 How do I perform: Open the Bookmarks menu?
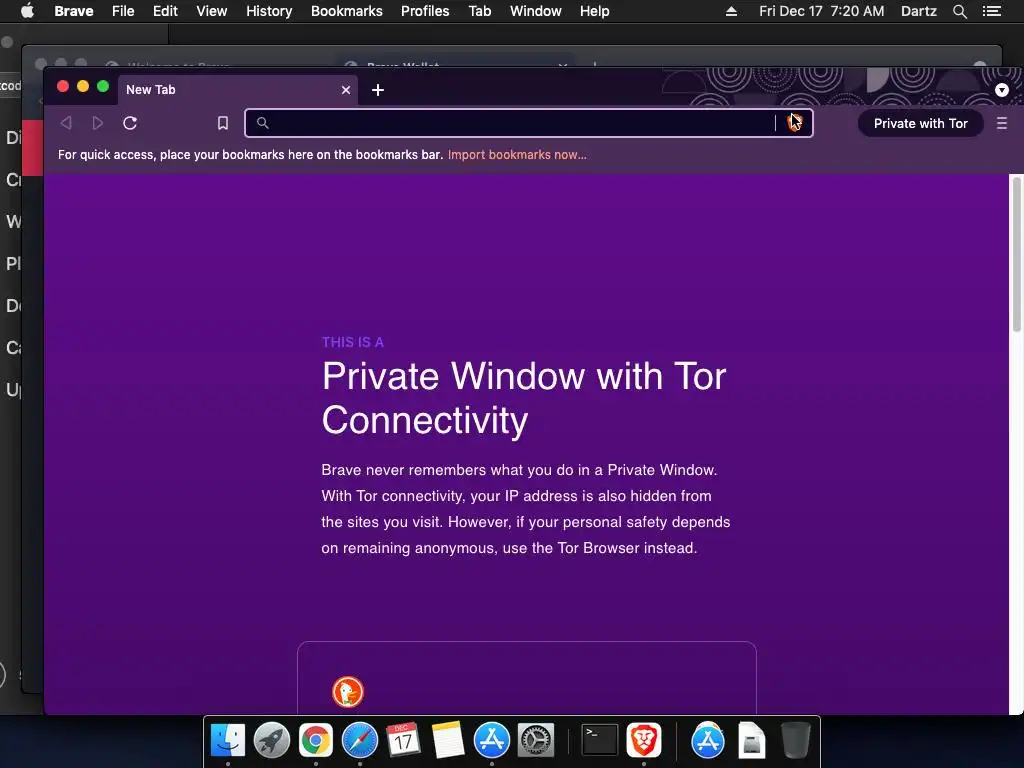tap(347, 11)
